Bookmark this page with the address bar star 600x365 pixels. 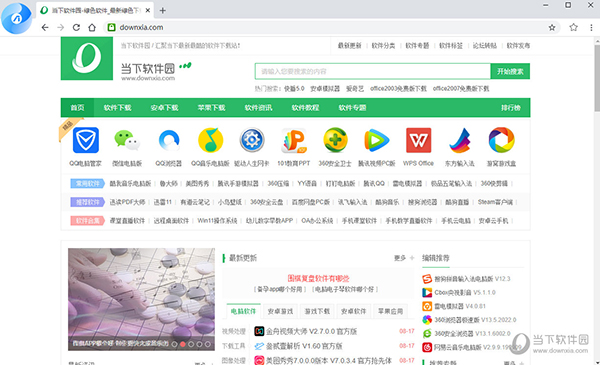[x=552, y=27]
